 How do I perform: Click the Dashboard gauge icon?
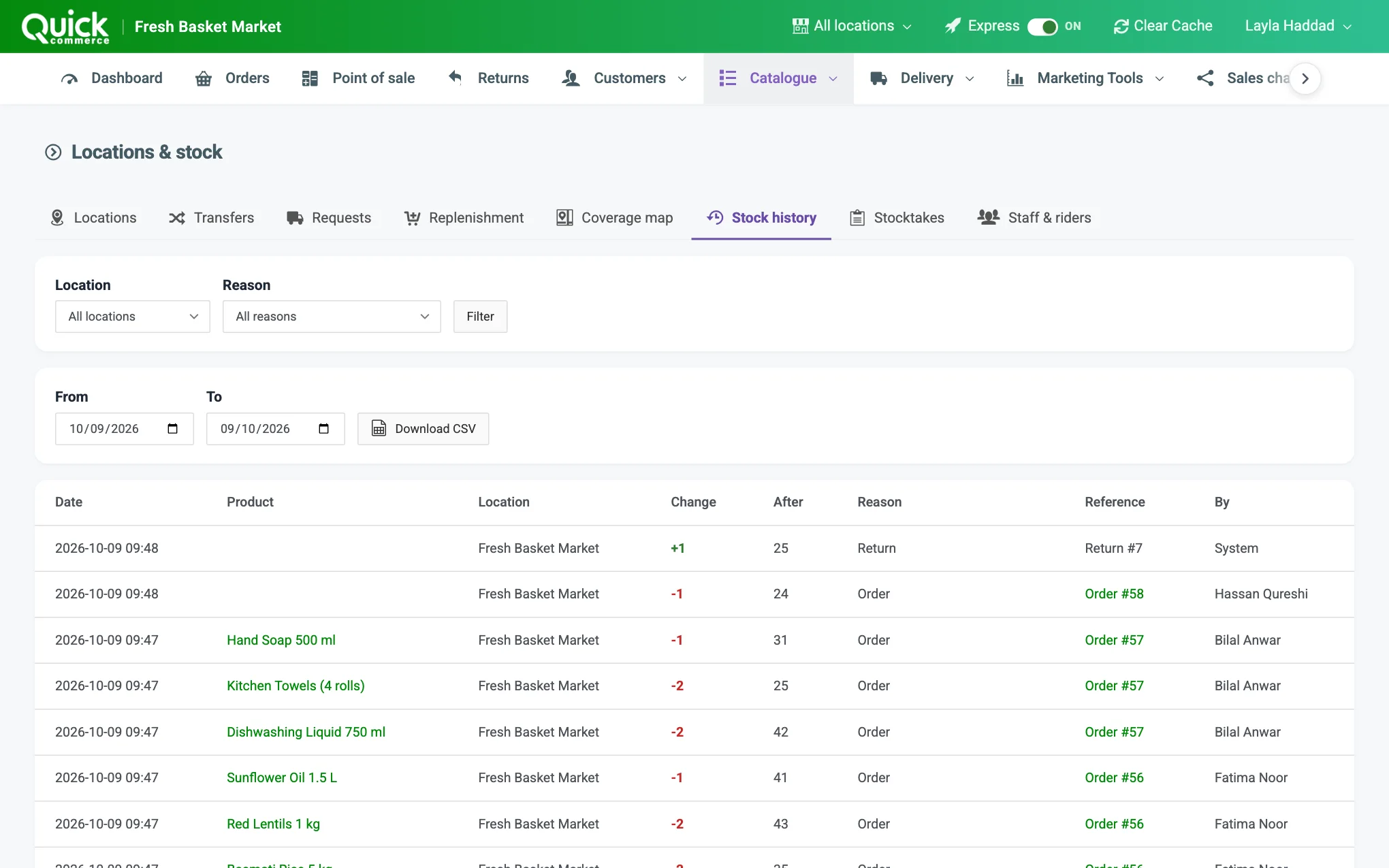click(x=69, y=79)
